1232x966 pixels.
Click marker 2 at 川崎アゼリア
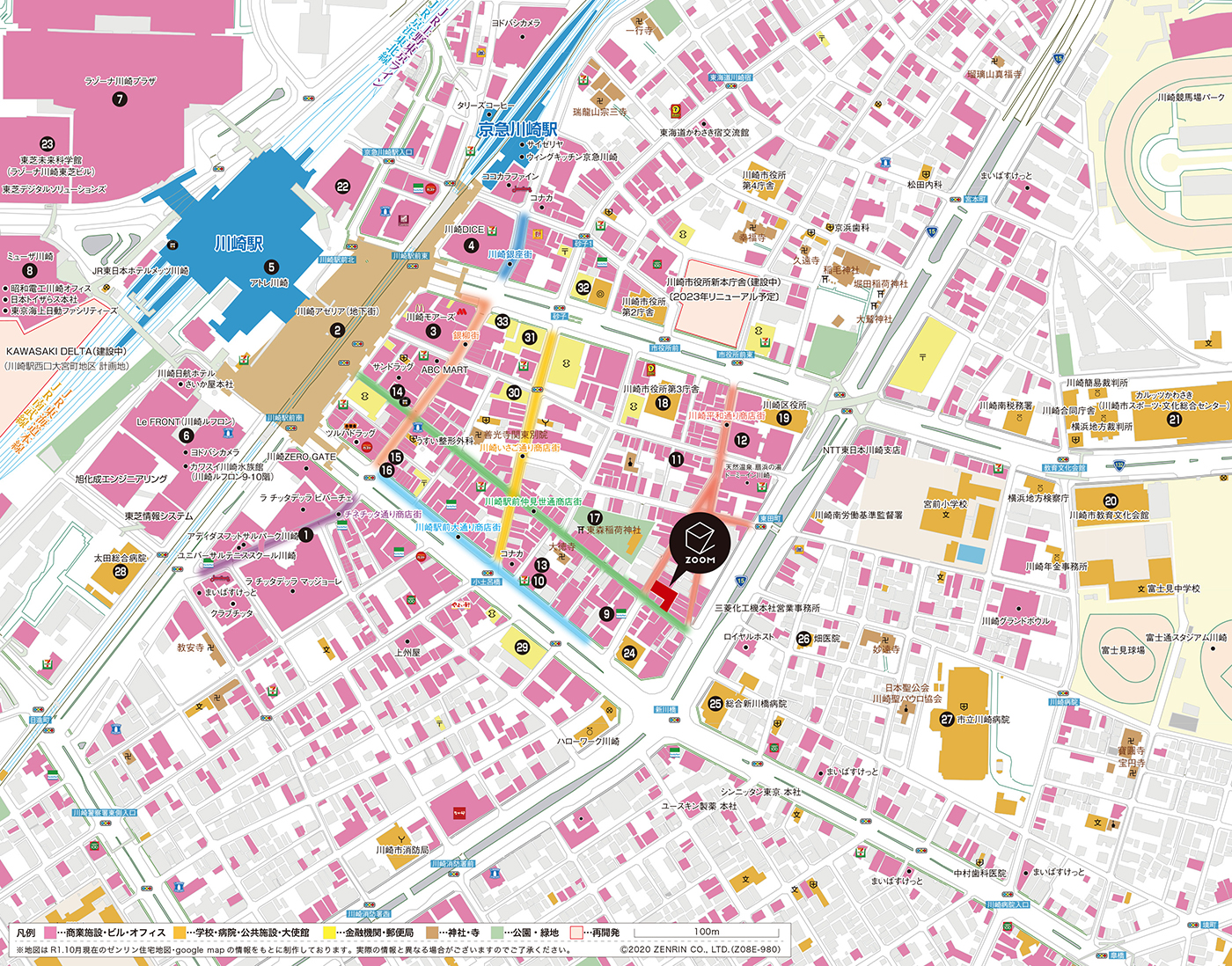(x=337, y=331)
